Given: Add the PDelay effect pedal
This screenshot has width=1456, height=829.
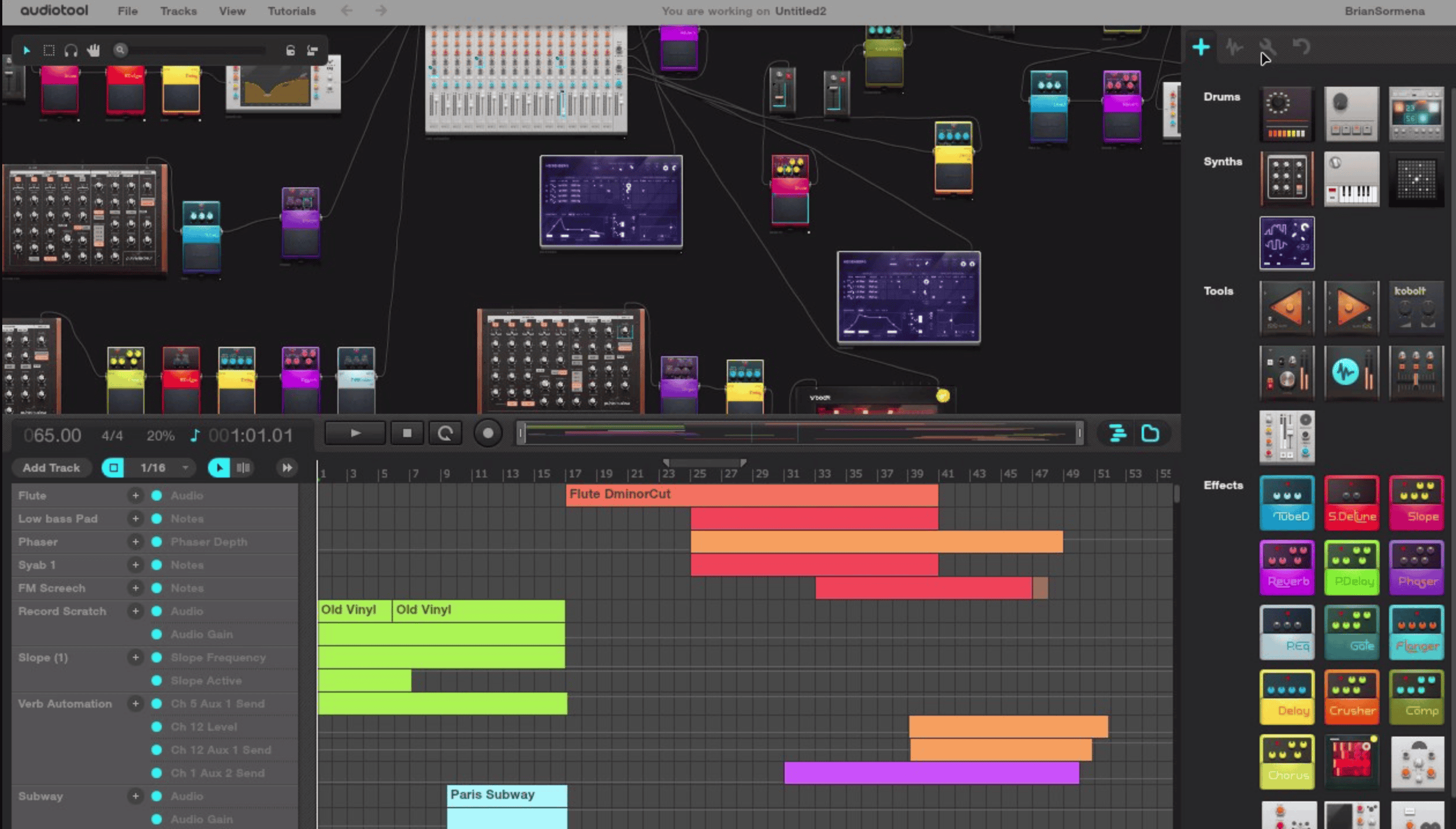Looking at the screenshot, I should (1351, 567).
